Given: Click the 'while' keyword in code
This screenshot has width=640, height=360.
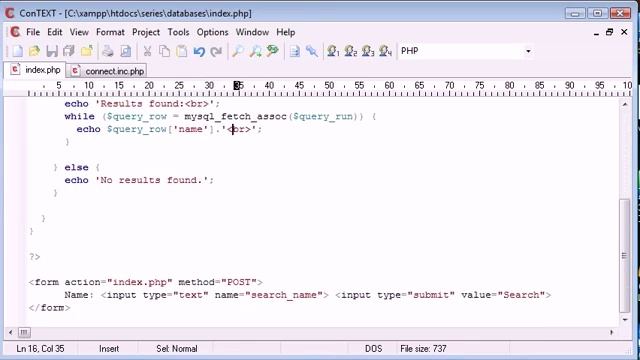Looking at the screenshot, I should coord(79,116).
